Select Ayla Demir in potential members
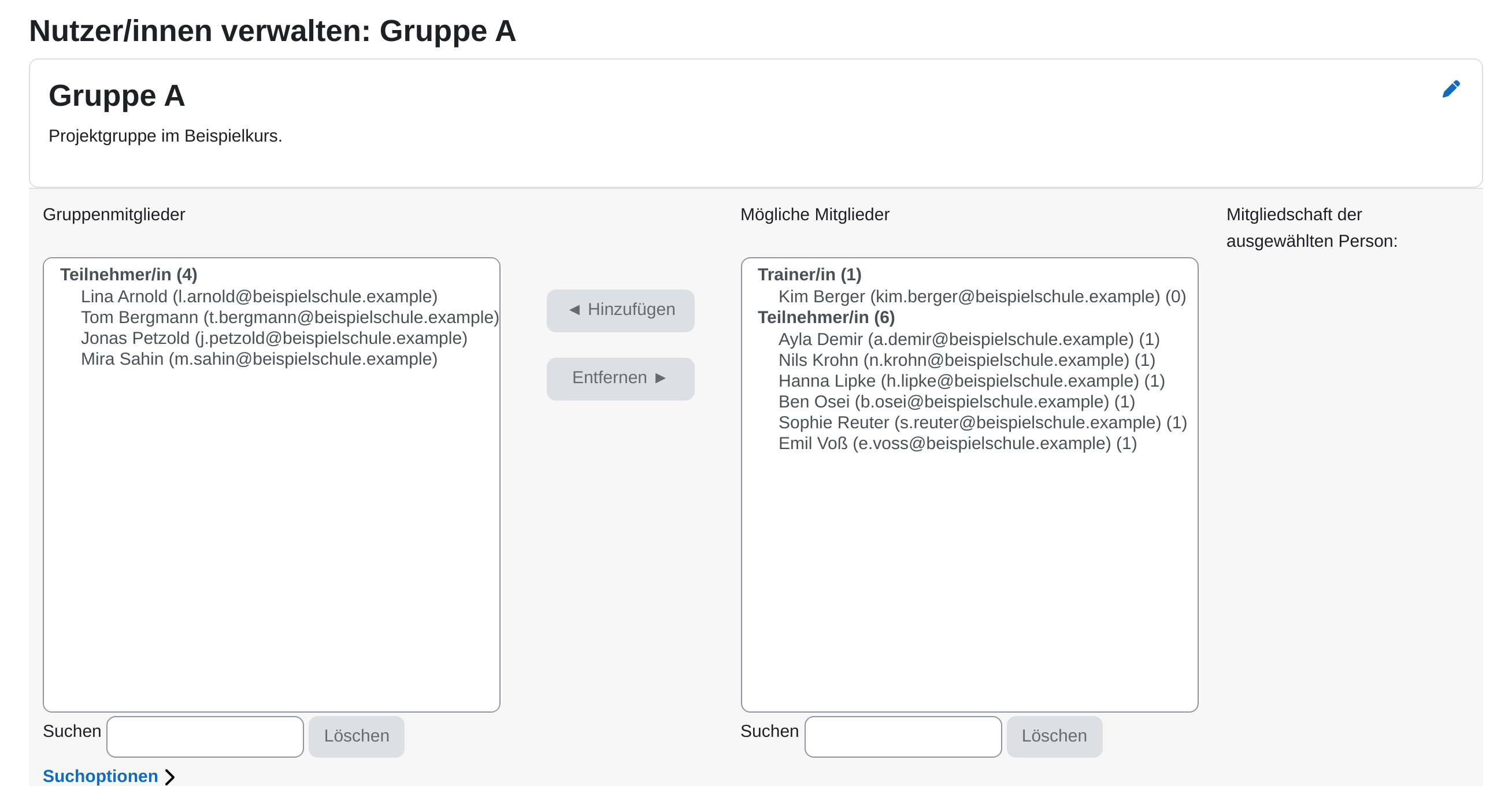 [969, 339]
